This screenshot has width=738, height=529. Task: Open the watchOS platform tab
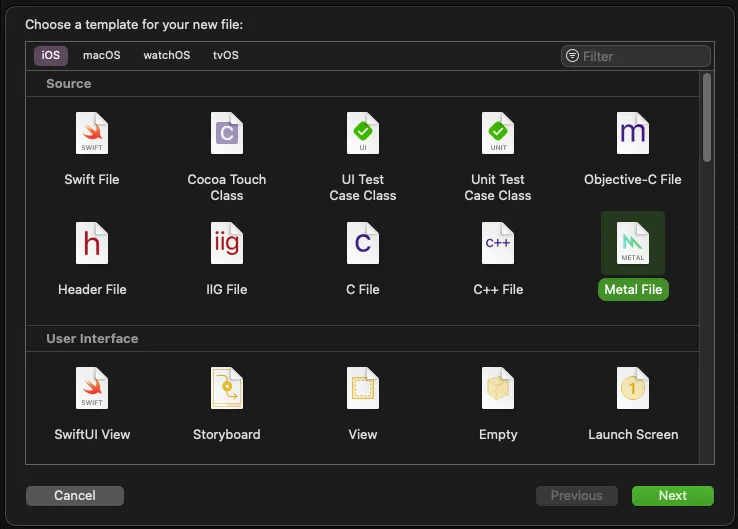[167, 56]
